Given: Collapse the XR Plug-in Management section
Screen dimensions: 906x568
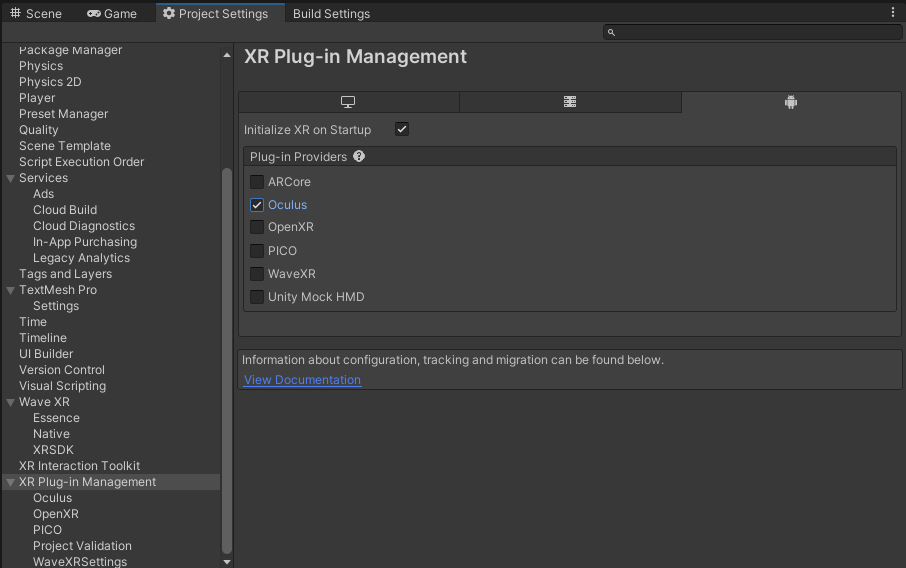Looking at the screenshot, I should pos(10,482).
